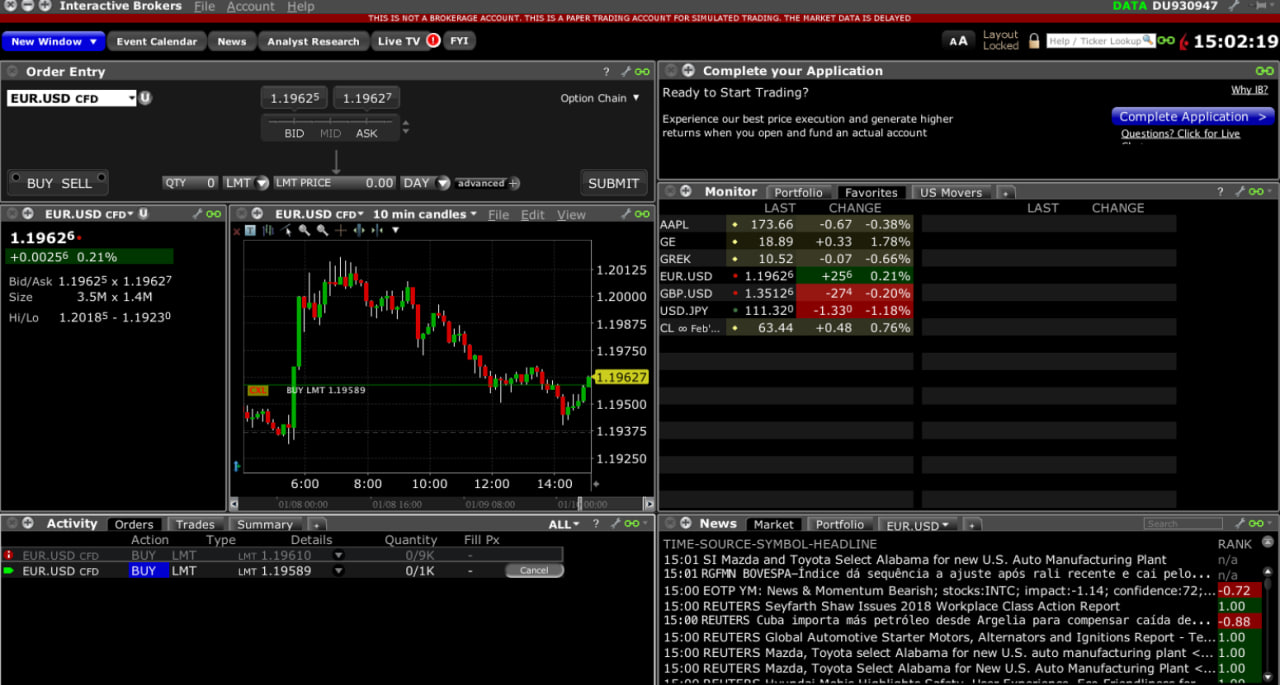Open Order Entry wrench configuration icon
This screenshot has width=1280, height=685.
(625, 72)
